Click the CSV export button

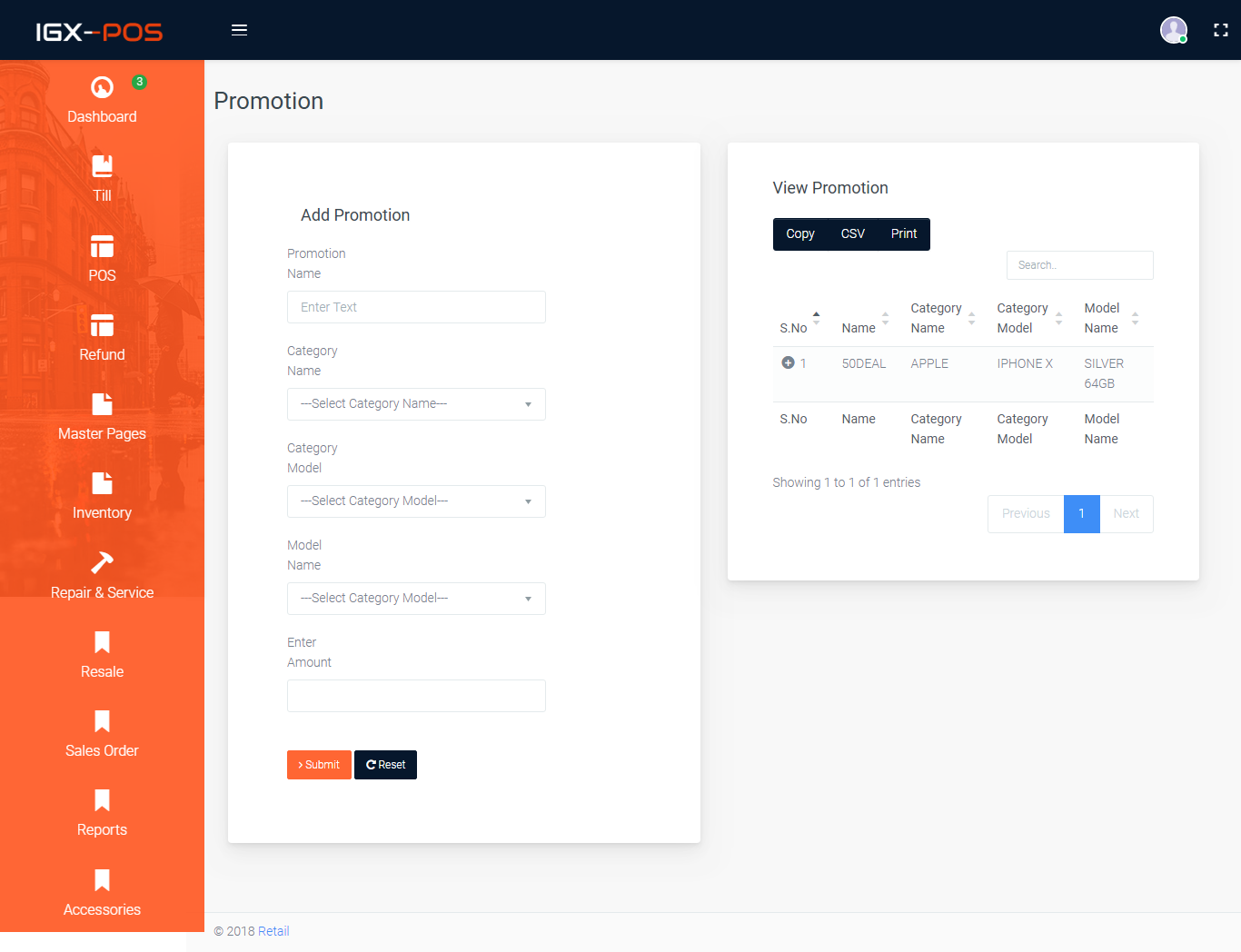pyautogui.click(x=852, y=234)
